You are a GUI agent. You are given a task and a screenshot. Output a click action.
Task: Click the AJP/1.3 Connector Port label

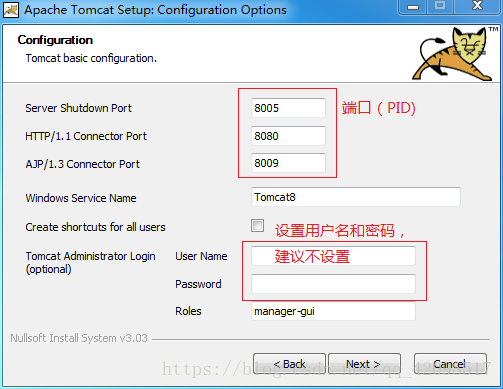[83, 164]
